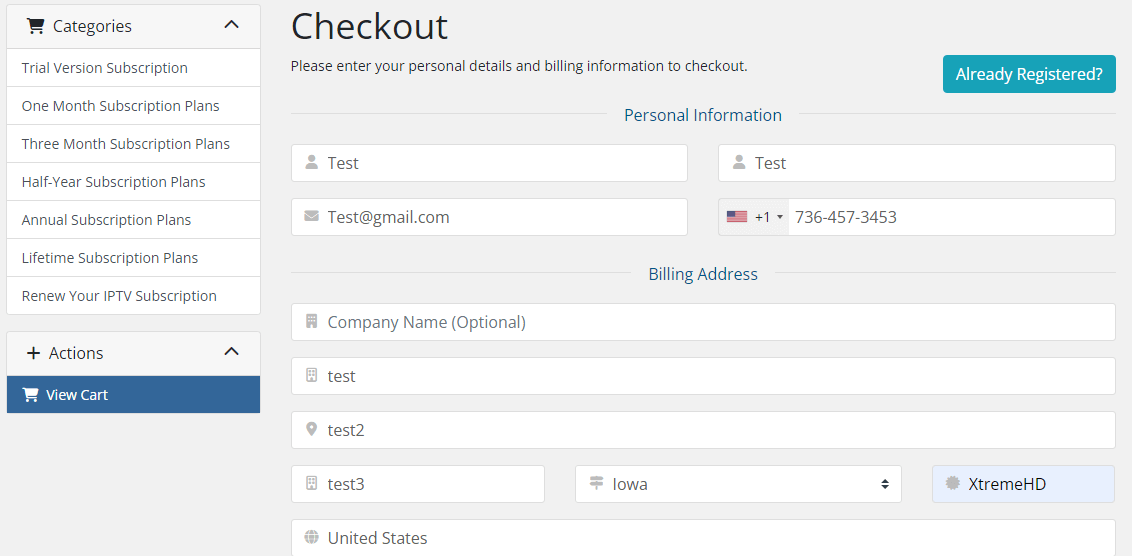Click the plus icon beside Actions
The height and width of the screenshot is (556, 1132).
[x=33, y=353]
